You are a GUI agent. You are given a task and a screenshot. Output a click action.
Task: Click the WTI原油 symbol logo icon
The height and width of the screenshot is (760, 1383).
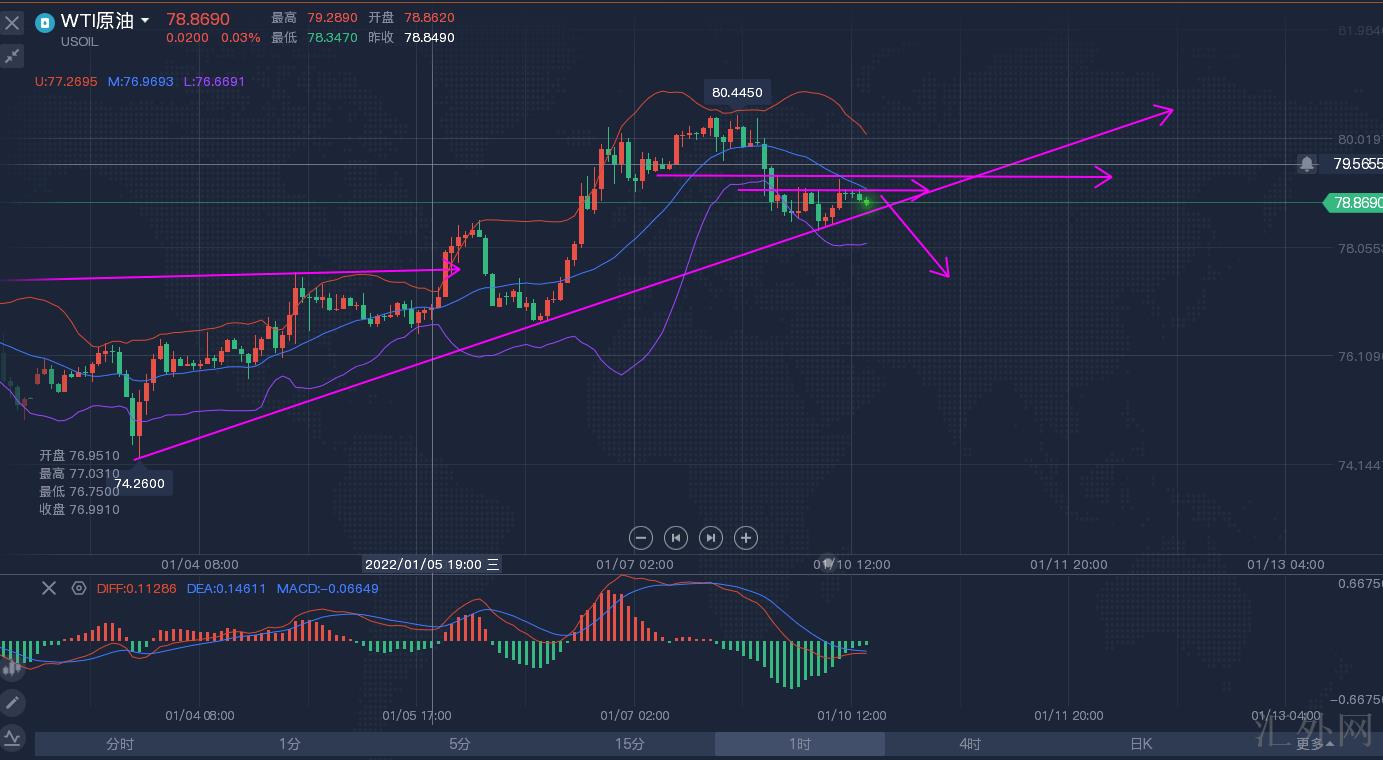point(45,22)
